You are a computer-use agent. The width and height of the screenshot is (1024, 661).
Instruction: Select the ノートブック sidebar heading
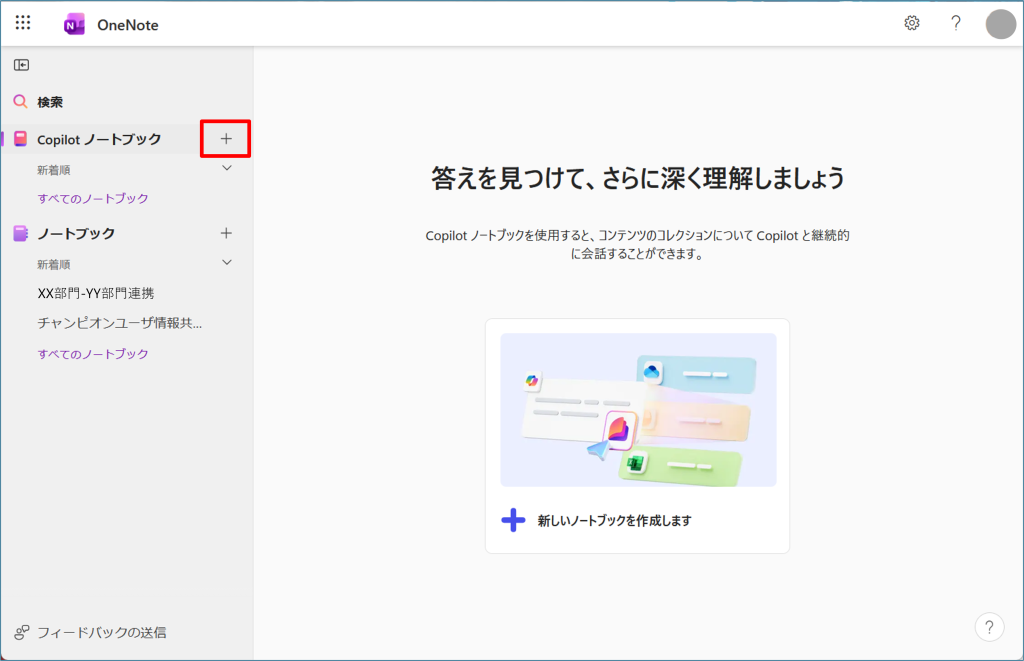pyautogui.click(x=76, y=233)
